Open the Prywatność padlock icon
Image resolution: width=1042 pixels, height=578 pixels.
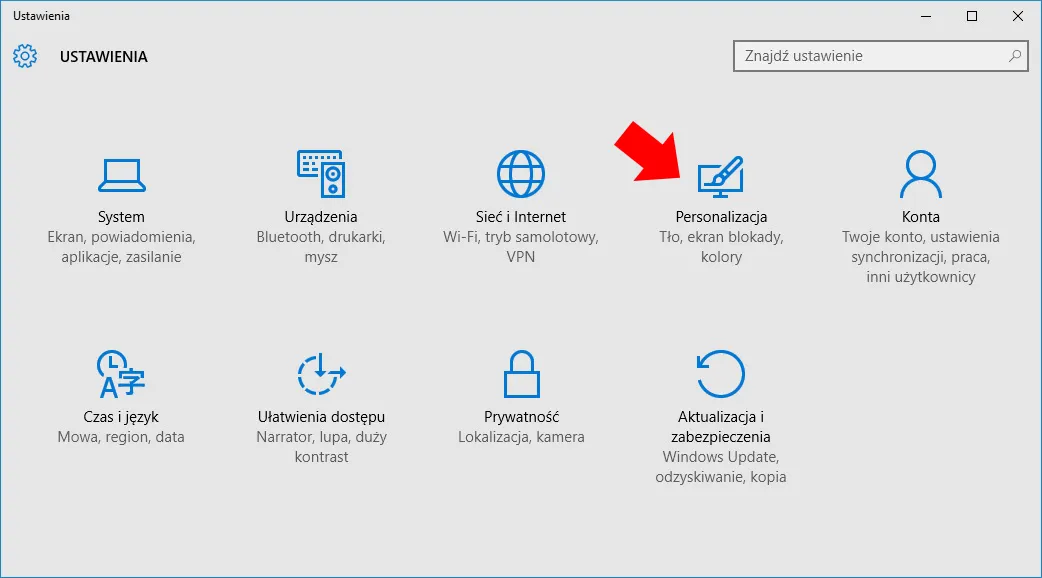pos(522,374)
